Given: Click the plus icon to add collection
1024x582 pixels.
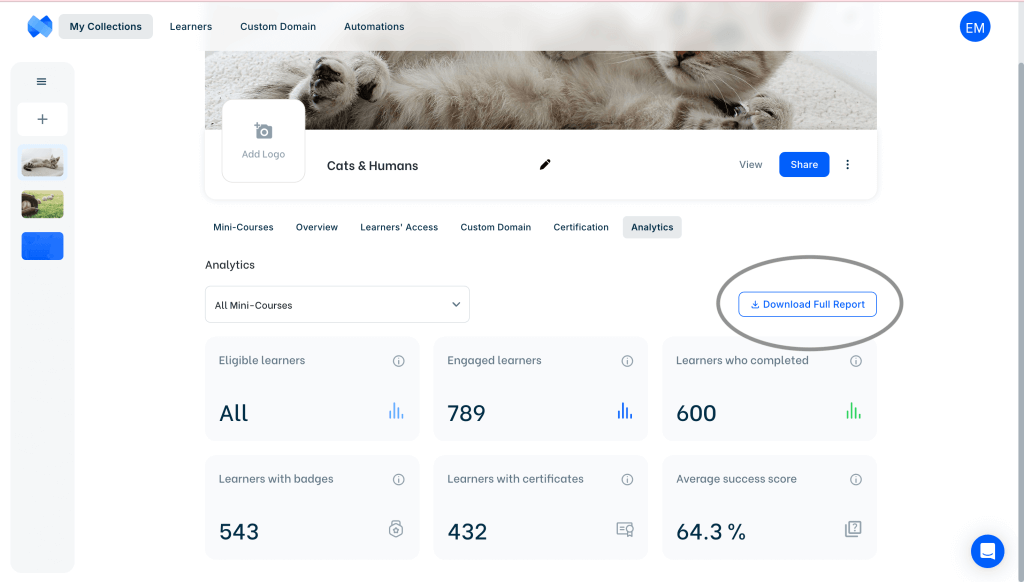Looking at the screenshot, I should pos(42,119).
